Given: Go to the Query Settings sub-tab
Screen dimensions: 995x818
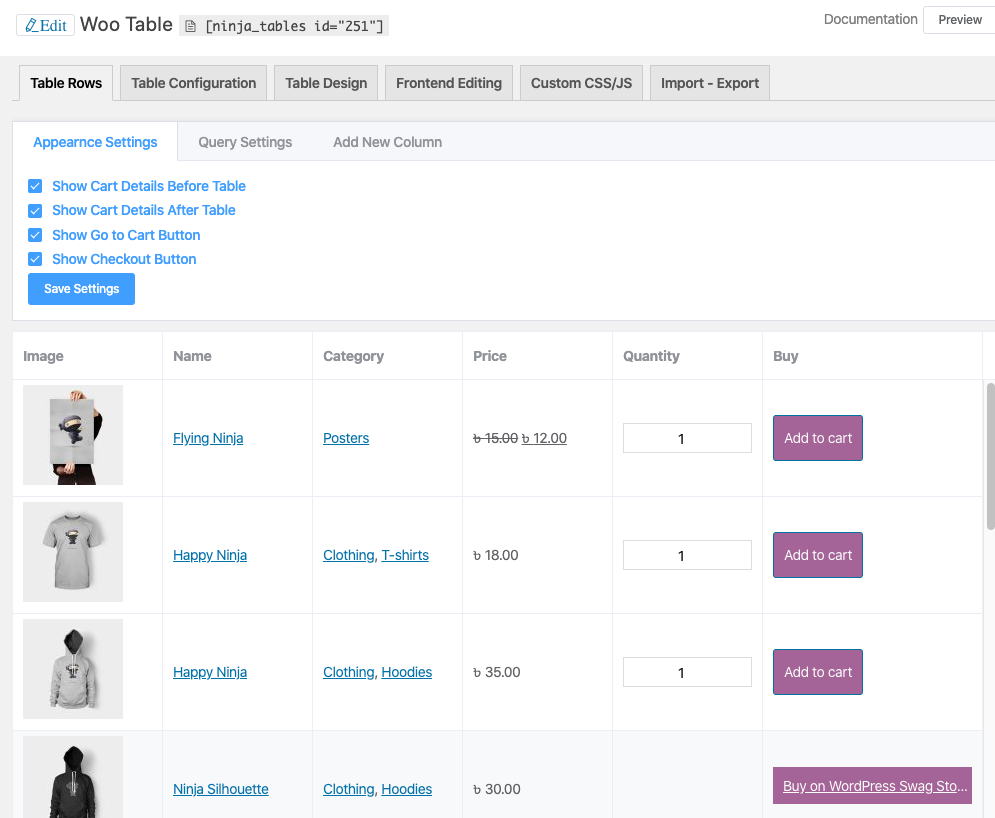Looking at the screenshot, I should pos(245,142).
